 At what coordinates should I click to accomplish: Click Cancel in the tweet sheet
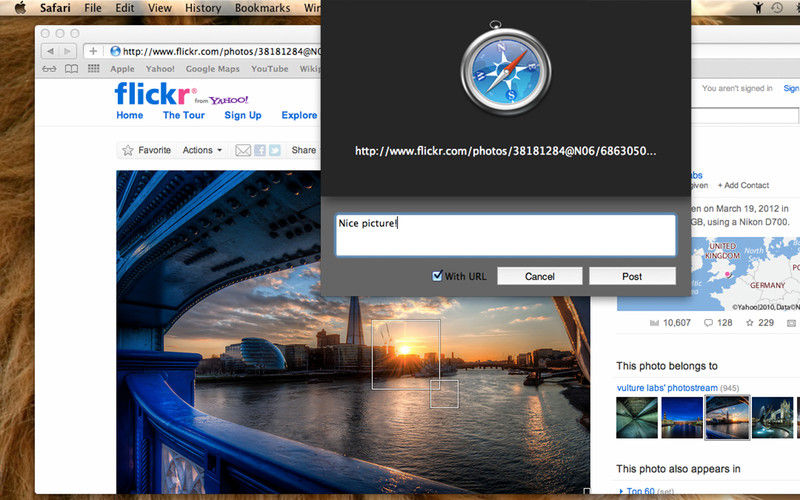[540, 276]
